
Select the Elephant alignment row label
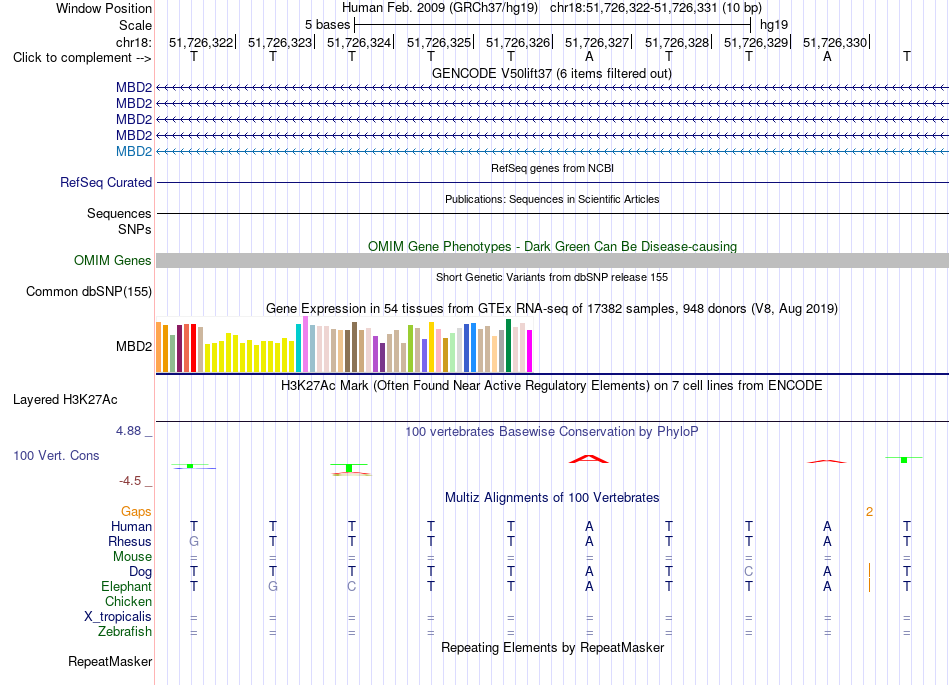tap(127, 587)
